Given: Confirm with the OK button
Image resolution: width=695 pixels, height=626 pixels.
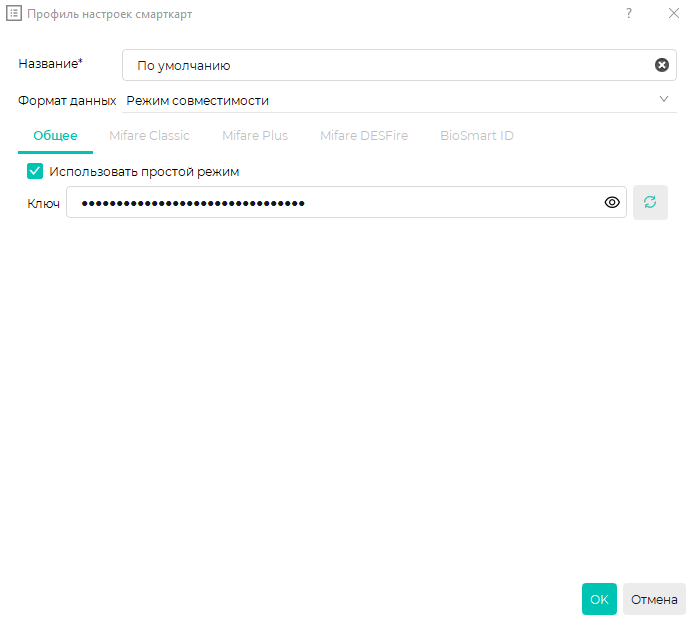Looking at the screenshot, I should tap(599, 599).
